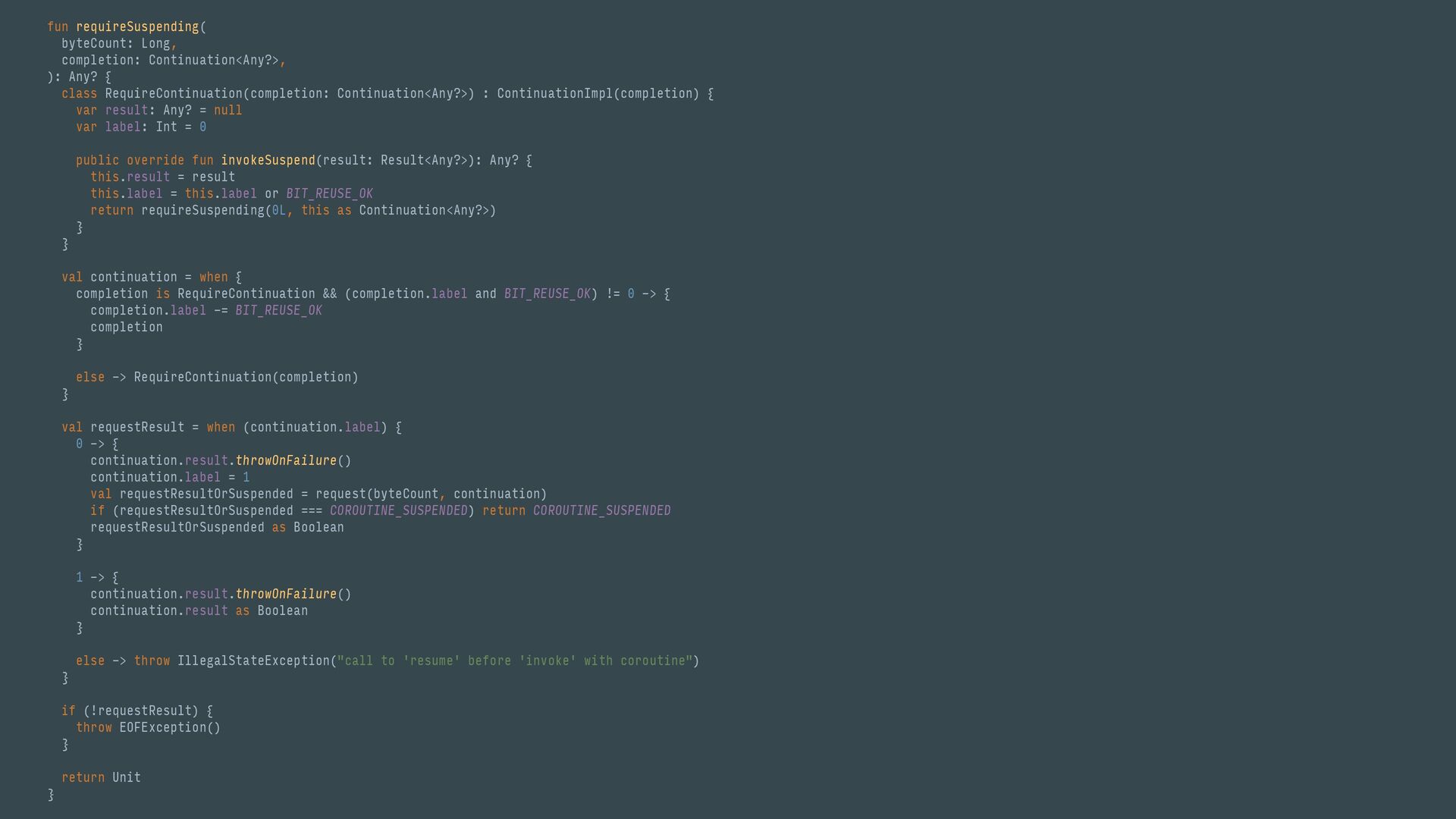Click 'request(byteCount, continuation)' call
This screenshot has height=819, width=1456.
431,494
